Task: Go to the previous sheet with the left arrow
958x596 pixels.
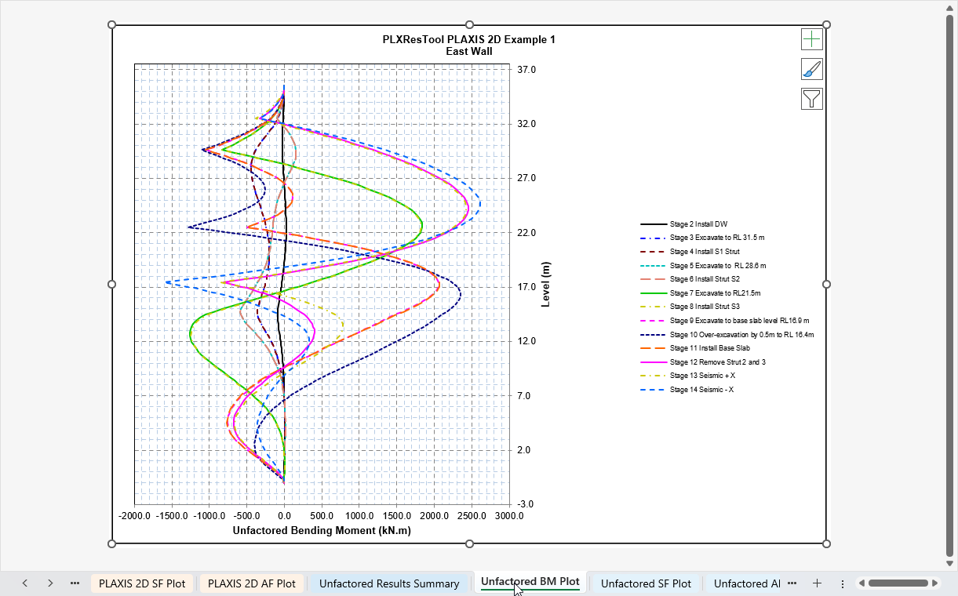Action: pyautogui.click(x=25, y=583)
